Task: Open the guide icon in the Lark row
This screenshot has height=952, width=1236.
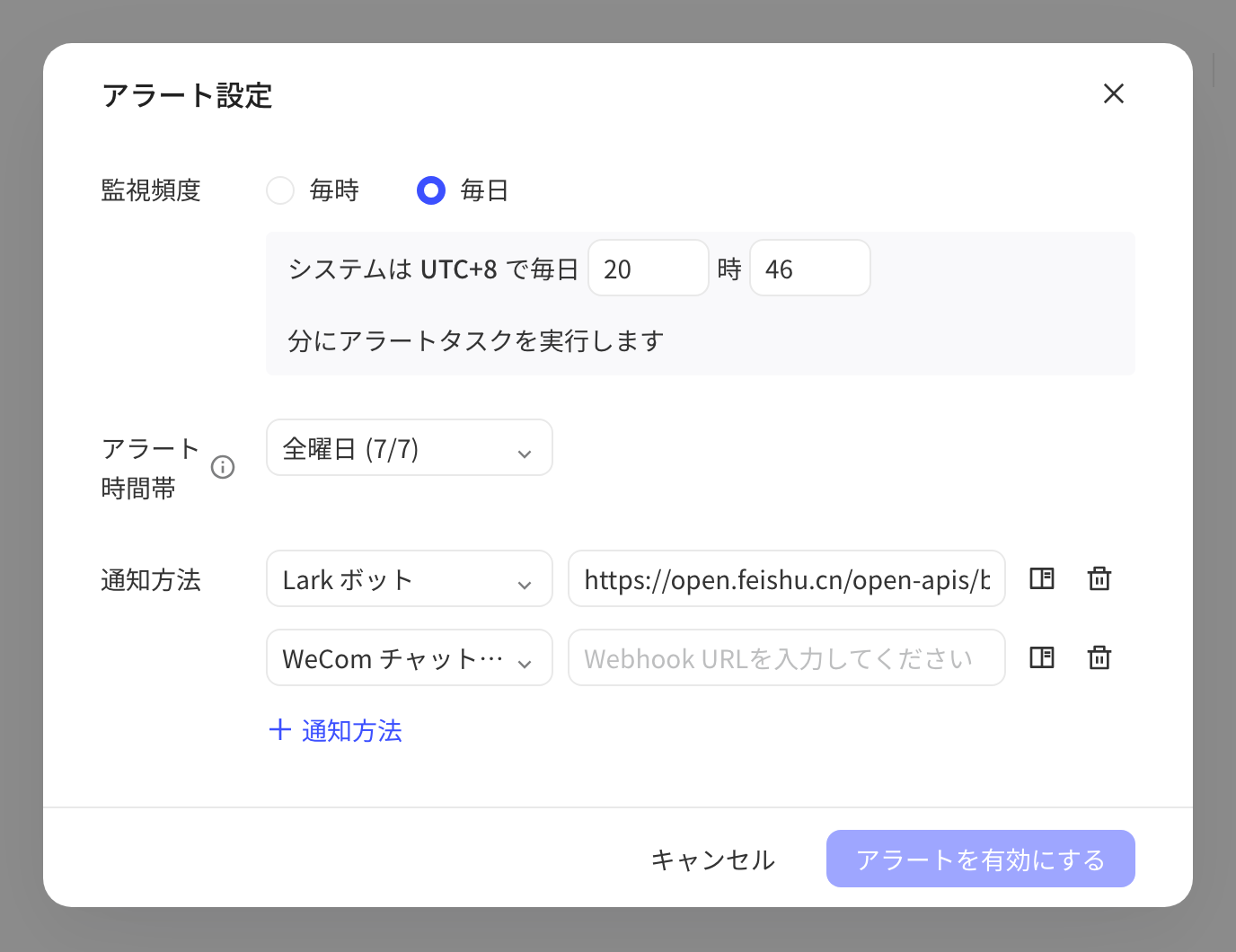Action: click(1042, 578)
